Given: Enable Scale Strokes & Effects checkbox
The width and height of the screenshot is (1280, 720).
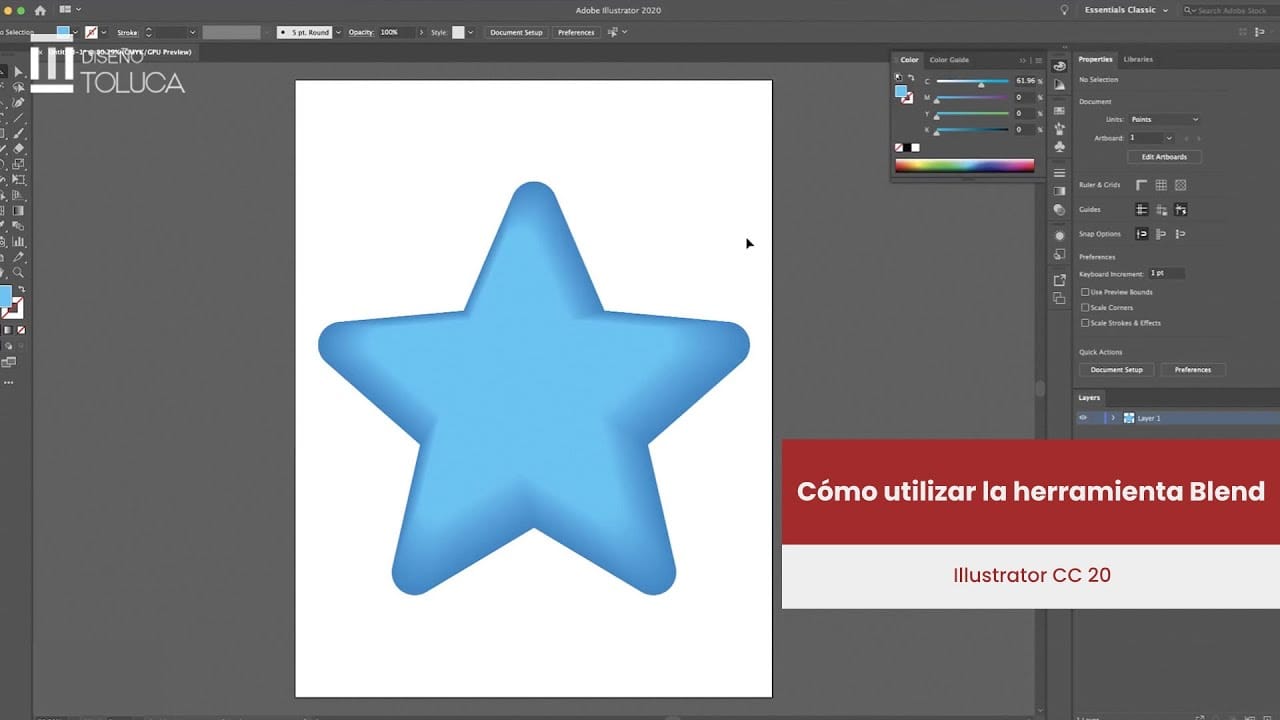Looking at the screenshot, I should [1086, 323].
